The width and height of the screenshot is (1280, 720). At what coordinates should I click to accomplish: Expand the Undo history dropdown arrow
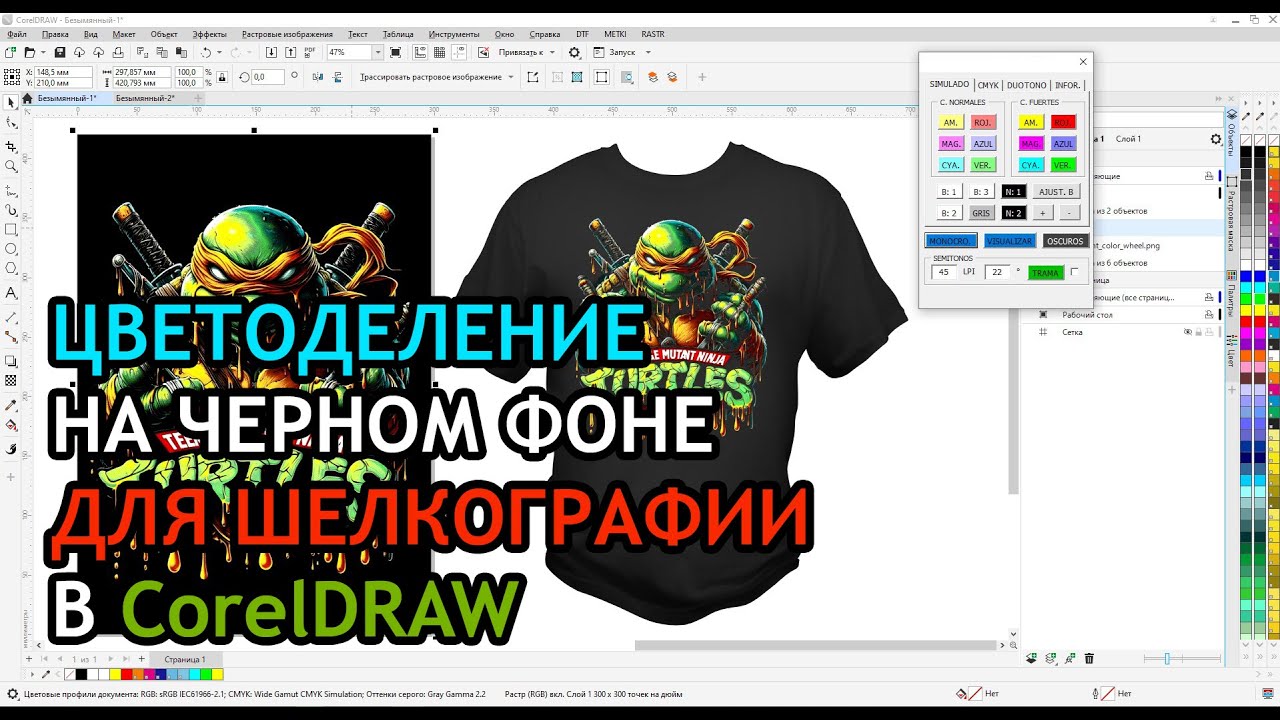tap(219, 52)
